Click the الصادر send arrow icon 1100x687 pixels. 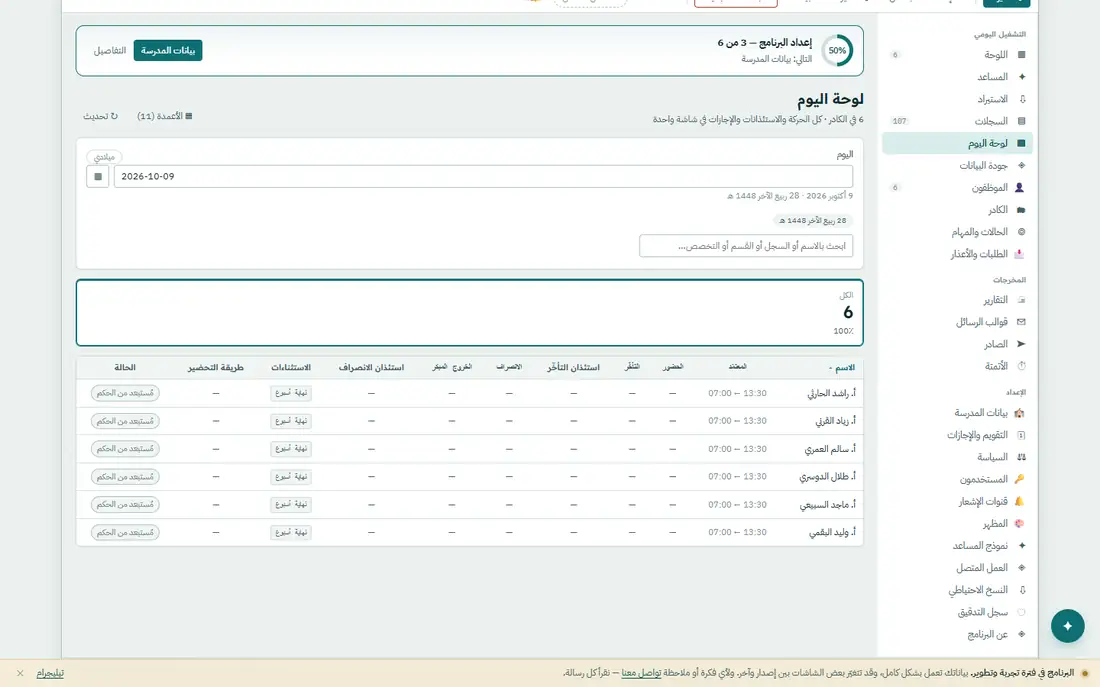coord(1021,344)
